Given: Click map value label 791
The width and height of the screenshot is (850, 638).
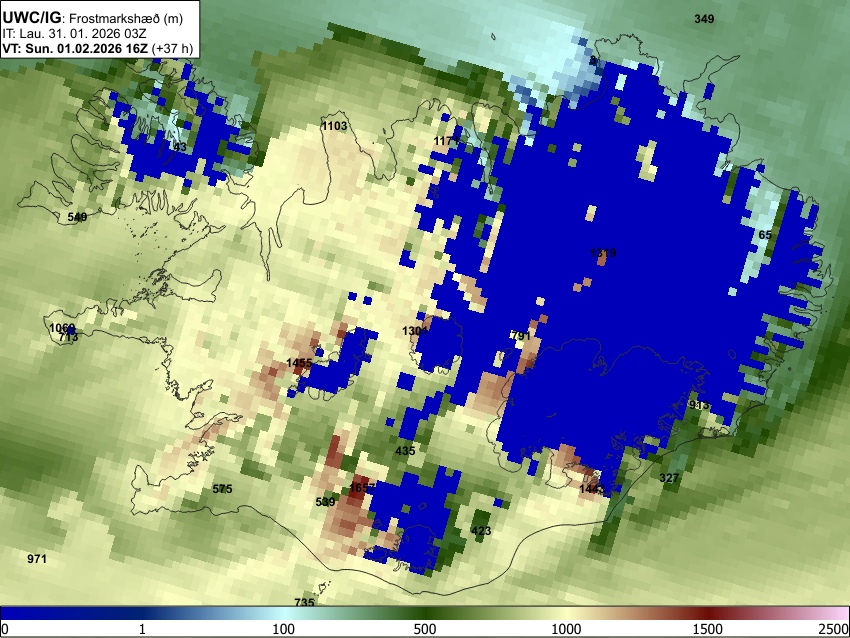Looking at the screenshot, I should (520, 336).
